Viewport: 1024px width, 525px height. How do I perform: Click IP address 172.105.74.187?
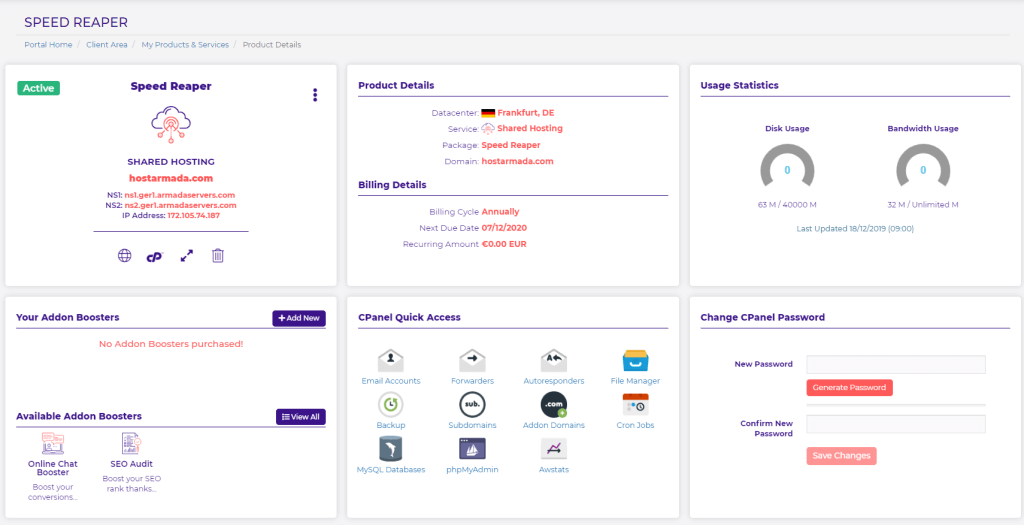pos(194,215)
